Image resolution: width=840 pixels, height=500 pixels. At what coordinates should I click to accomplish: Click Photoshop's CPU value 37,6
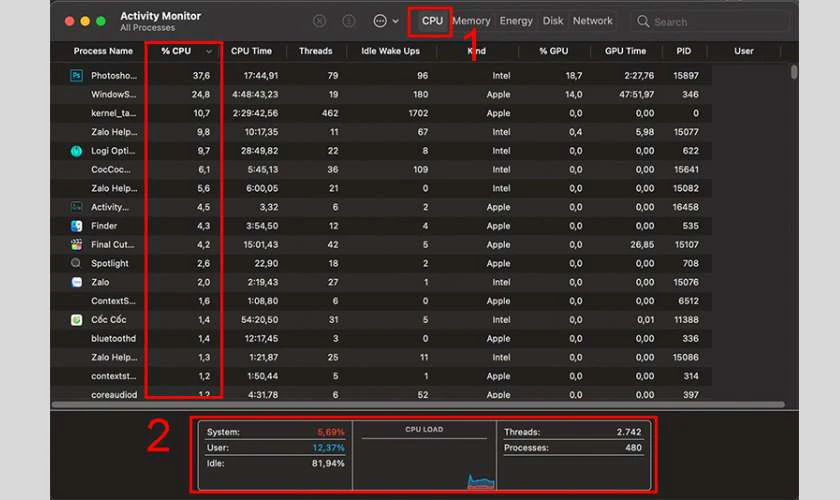[201, 76]
